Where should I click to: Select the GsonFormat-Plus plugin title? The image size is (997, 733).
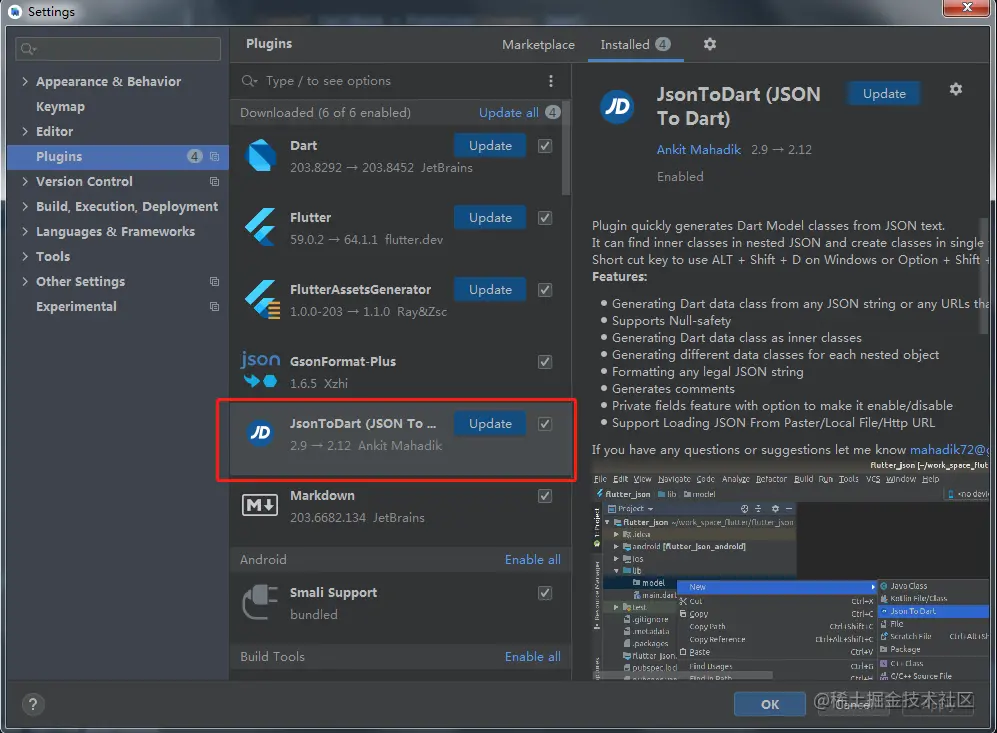[343, 361]
